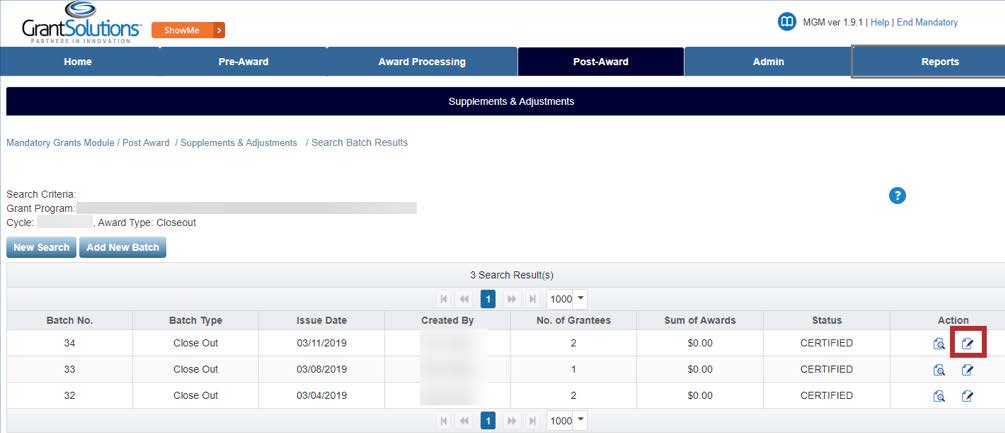View details of batch 32

pyautogui.click(x=939, y=396)
